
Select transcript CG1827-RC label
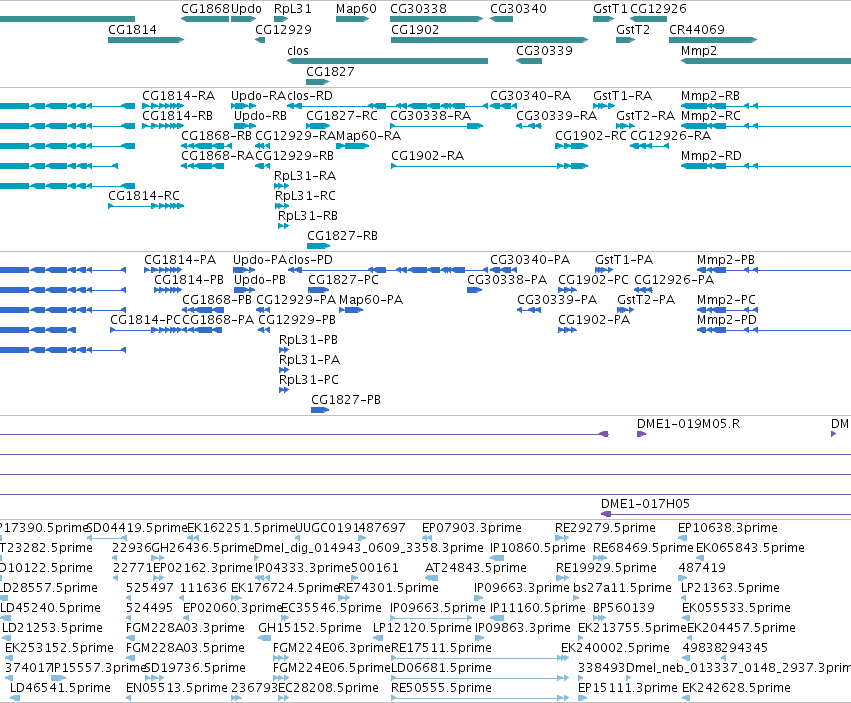coord(342,116)
